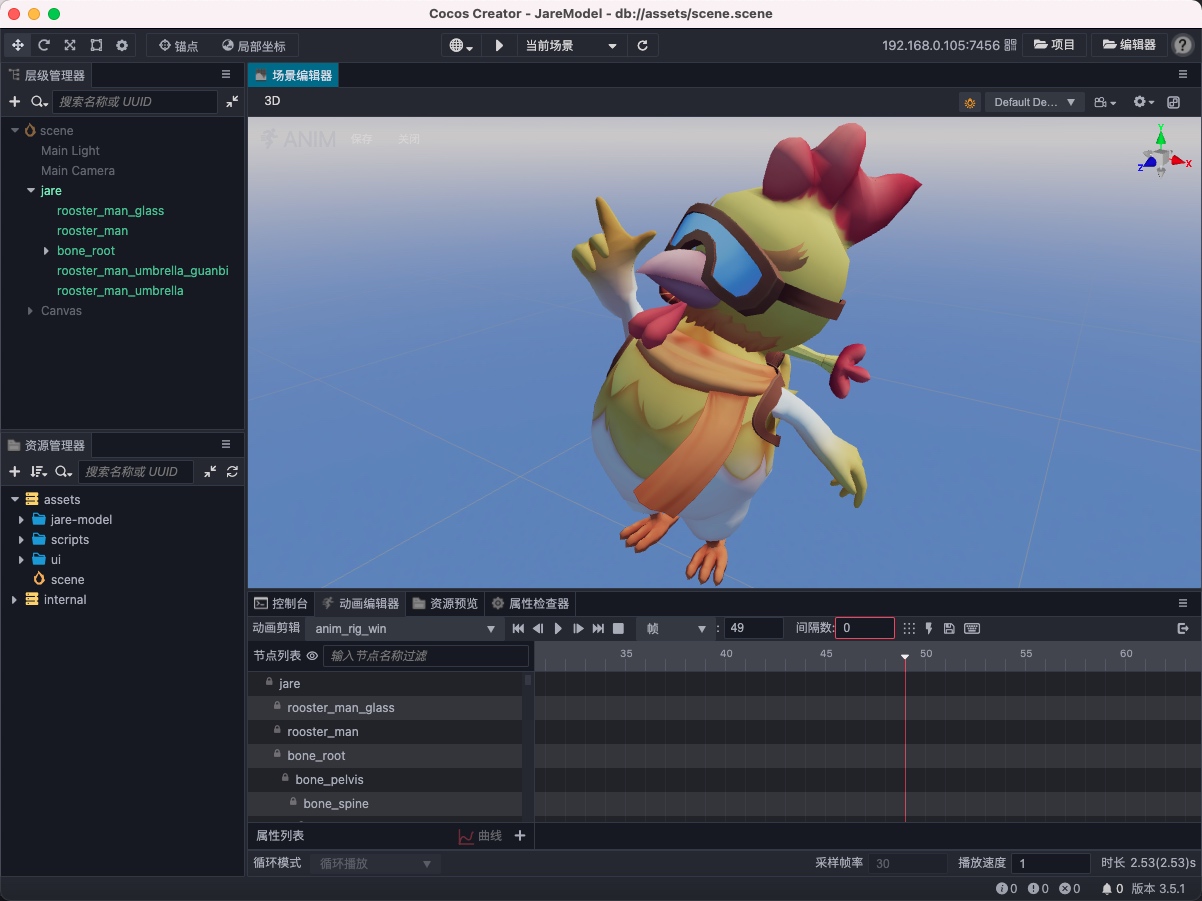Select the Scale transform tool
Image resolution: width=1202 pixels, height=901 pixels.
click(x=69, y=45)
